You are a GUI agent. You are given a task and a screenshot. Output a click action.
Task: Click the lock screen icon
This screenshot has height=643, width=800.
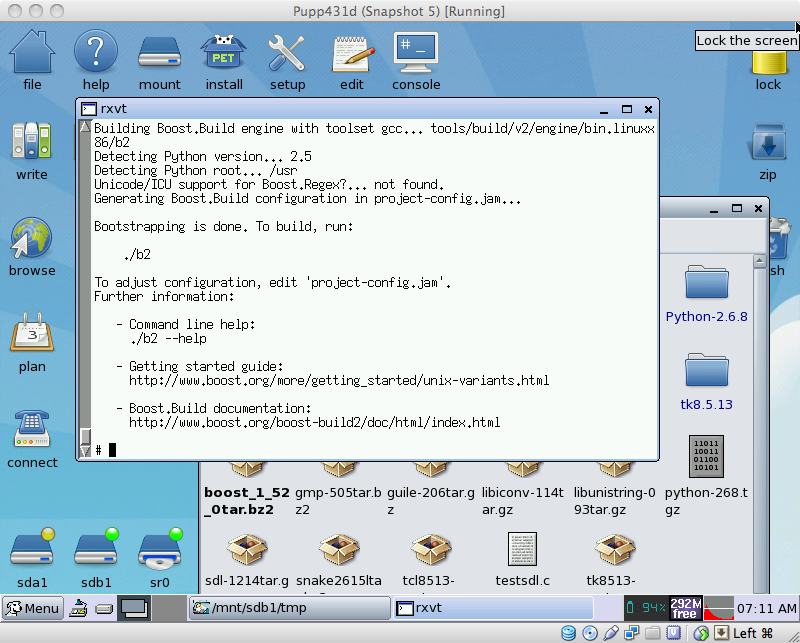pos(768,62)
